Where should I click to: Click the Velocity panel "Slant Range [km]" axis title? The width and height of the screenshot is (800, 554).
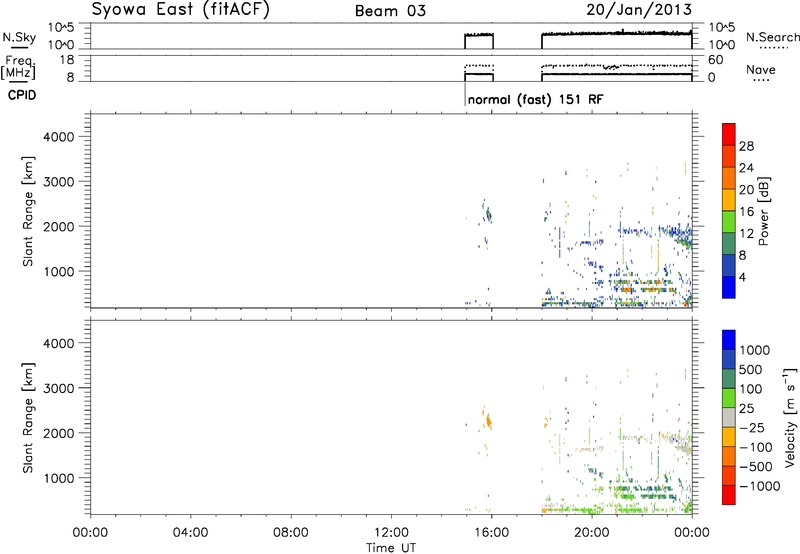pos(28,418)
